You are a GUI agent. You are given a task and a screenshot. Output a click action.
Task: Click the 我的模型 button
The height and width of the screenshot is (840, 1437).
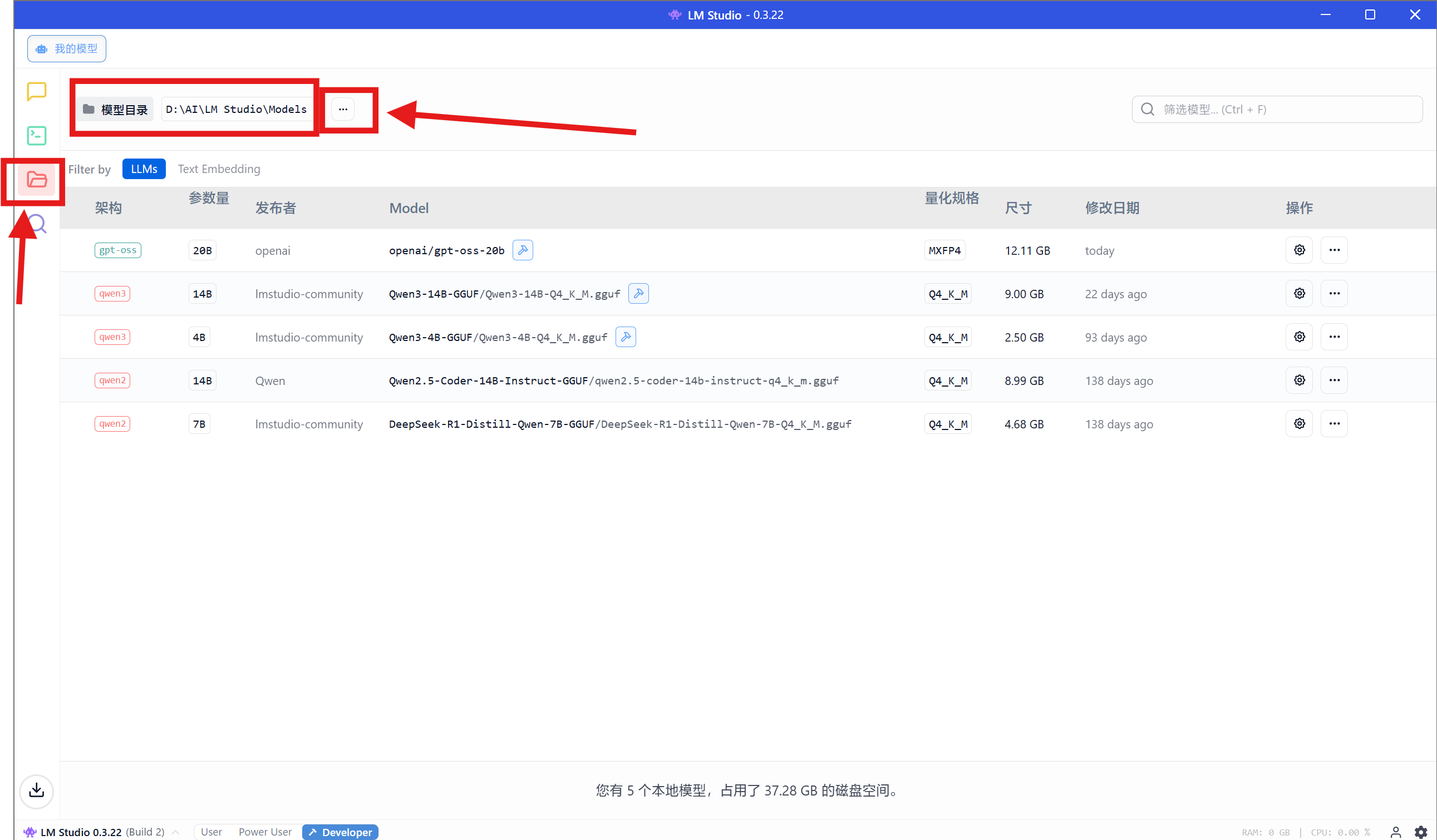(67, 48)
